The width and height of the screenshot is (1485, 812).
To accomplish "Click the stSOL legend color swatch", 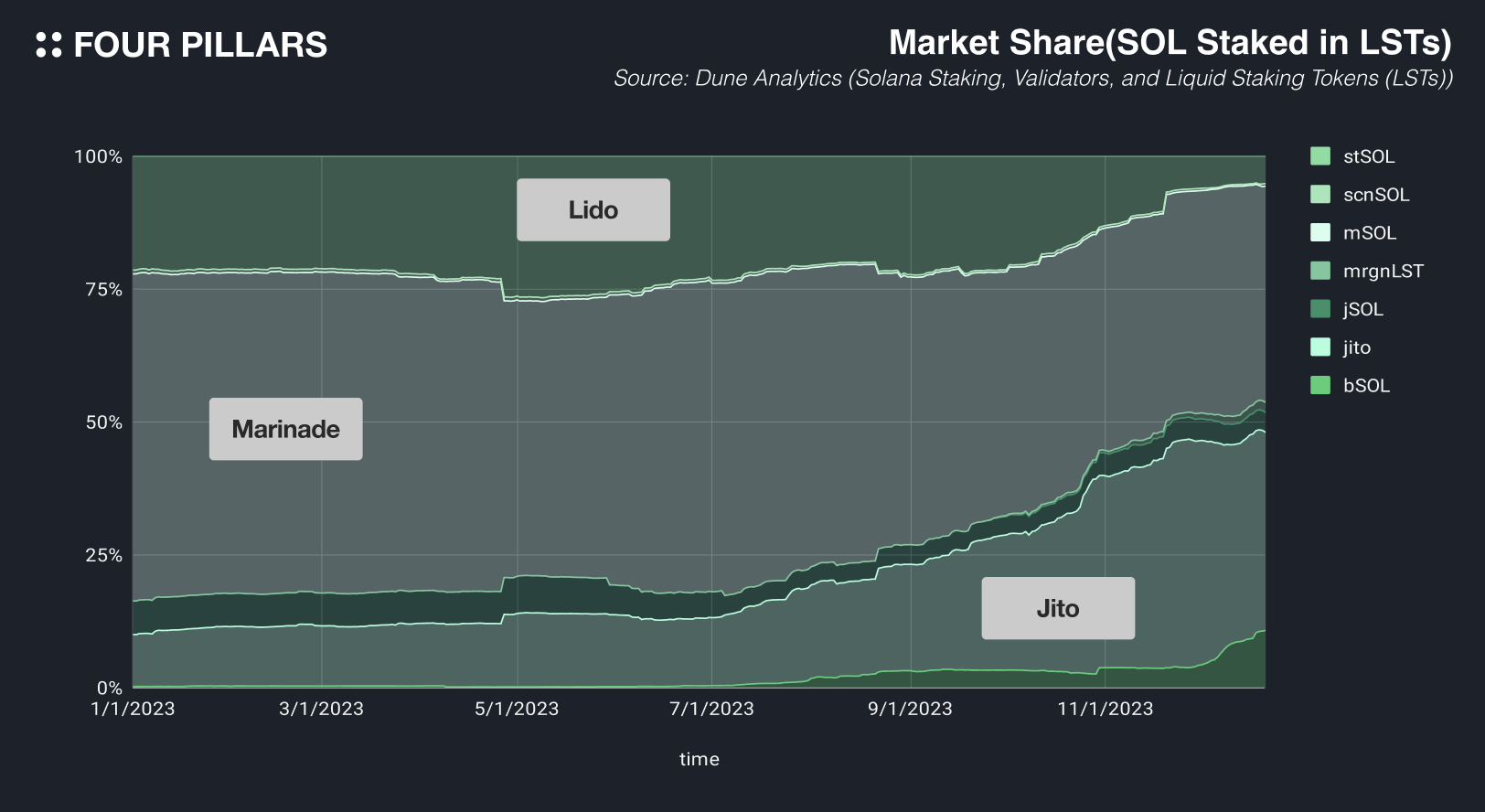I will (1320, 156).
